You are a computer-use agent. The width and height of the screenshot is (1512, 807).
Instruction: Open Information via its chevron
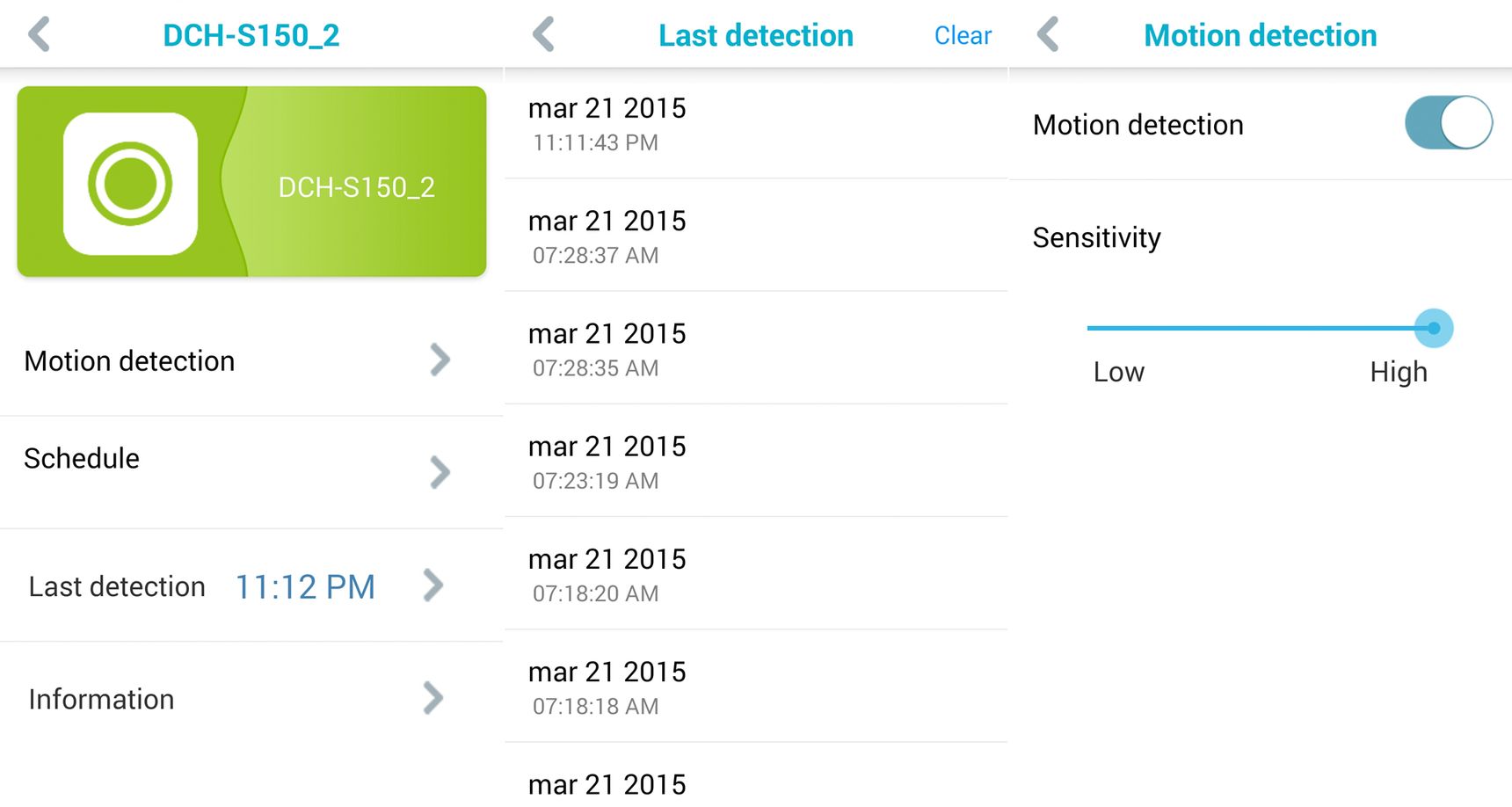pos(433,698)
